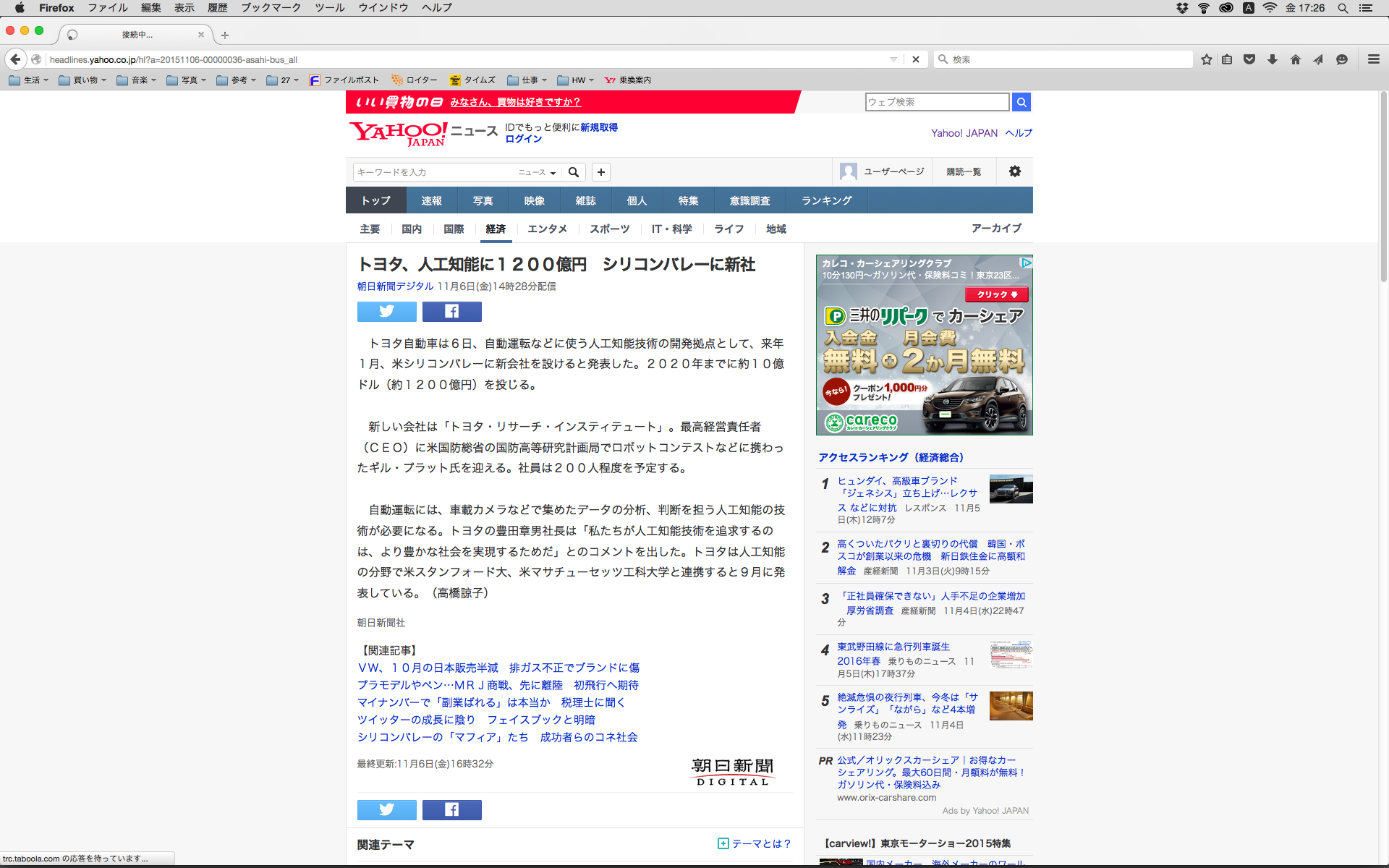Stop page loading with the X button
Image resolution: width=1389 pixels, height=868 pixels.
pos(916,59)
